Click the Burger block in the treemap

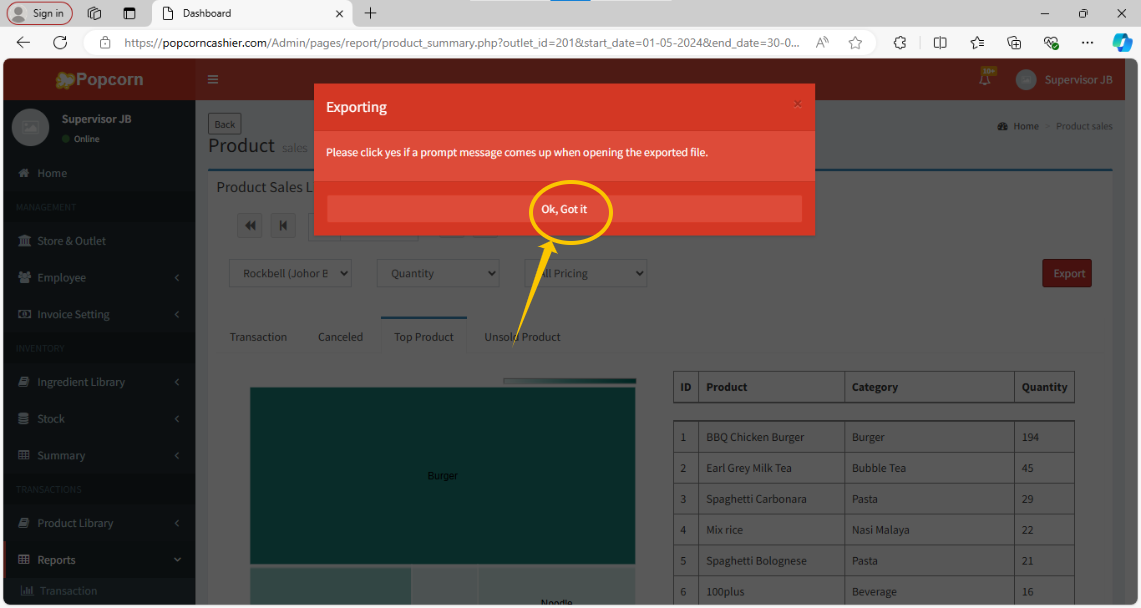442,476
